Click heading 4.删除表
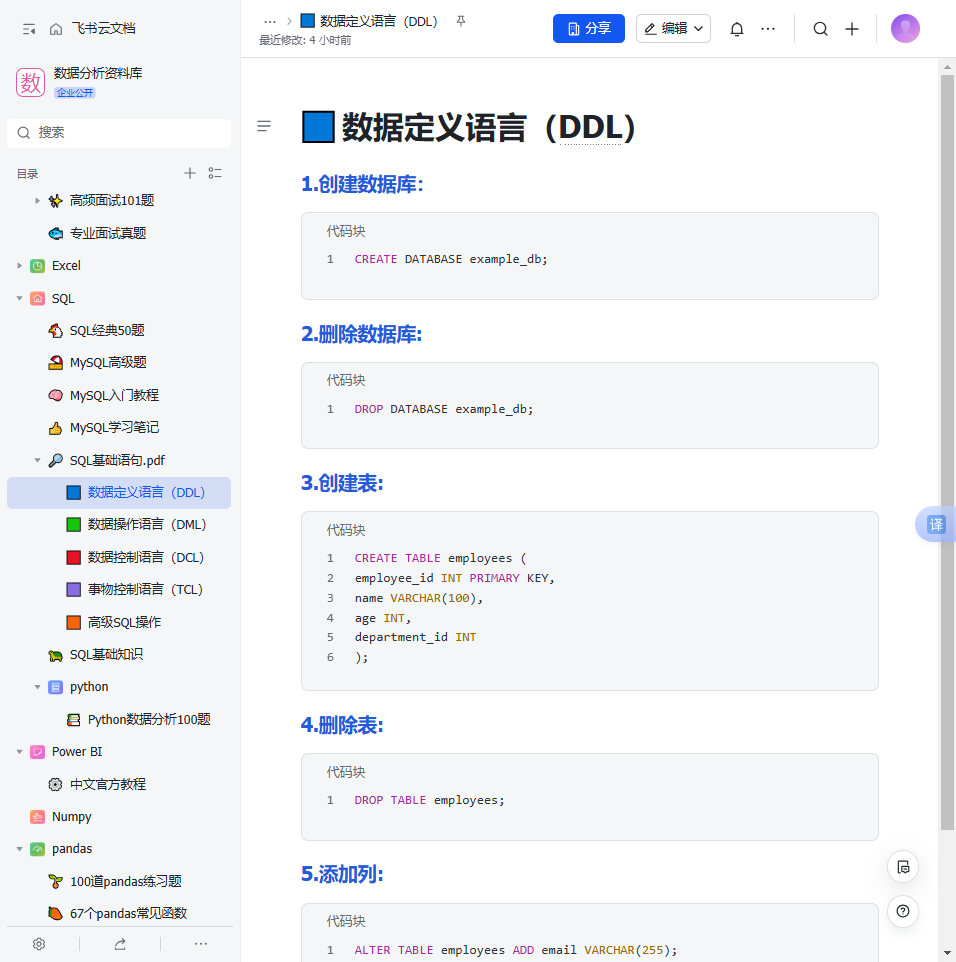 point(342,726)
